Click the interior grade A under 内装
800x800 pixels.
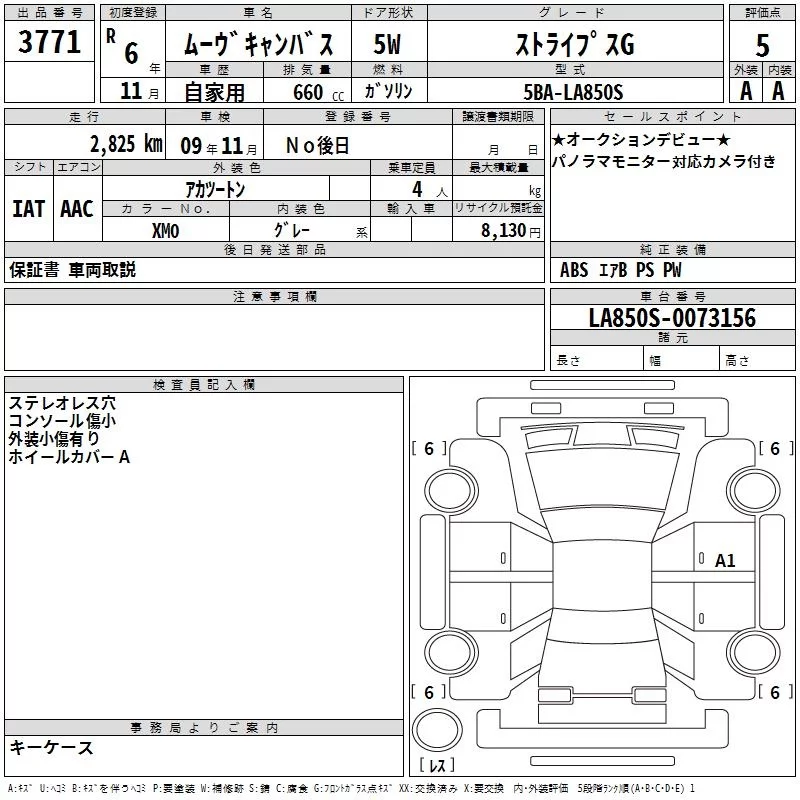tap(778, 91)
